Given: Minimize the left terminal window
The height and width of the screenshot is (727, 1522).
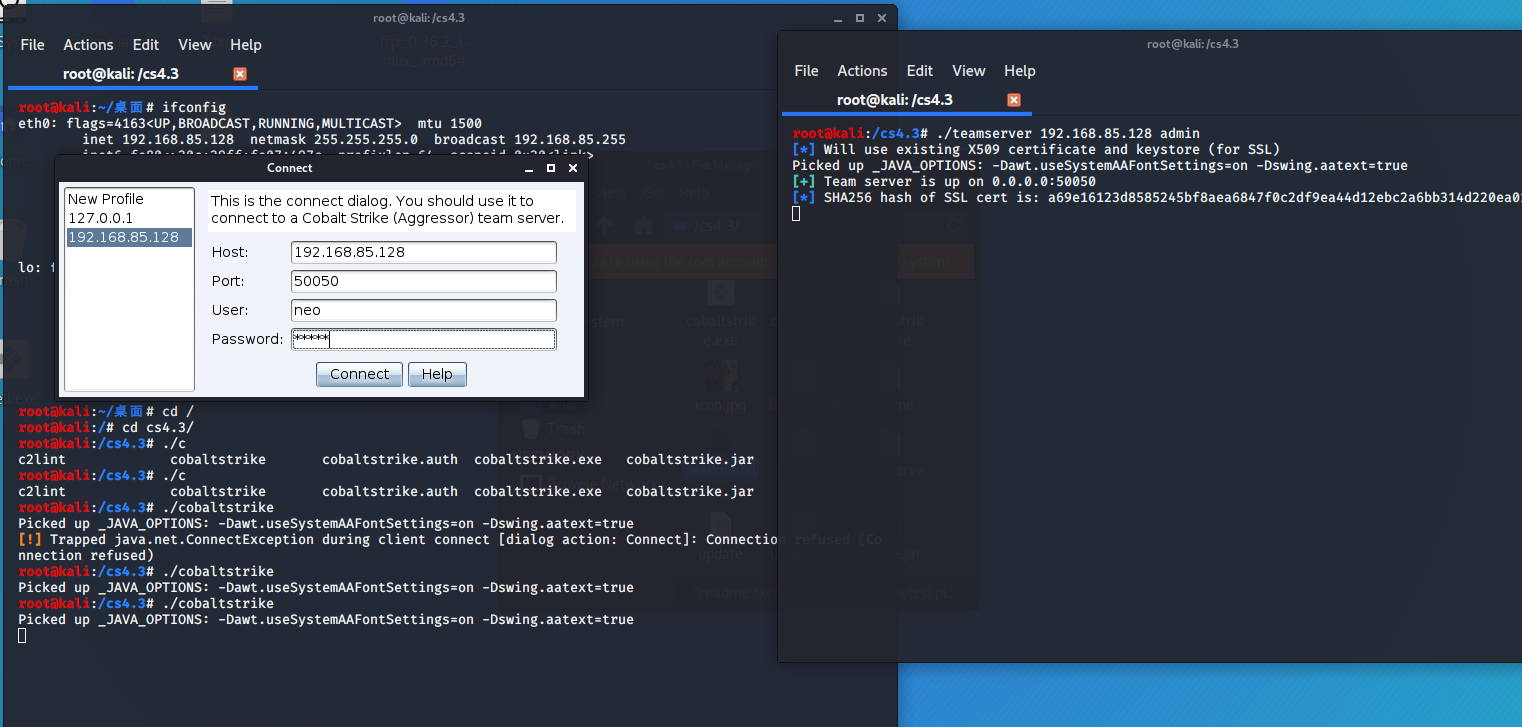Looking at the screenshot, I should [837, 18].
